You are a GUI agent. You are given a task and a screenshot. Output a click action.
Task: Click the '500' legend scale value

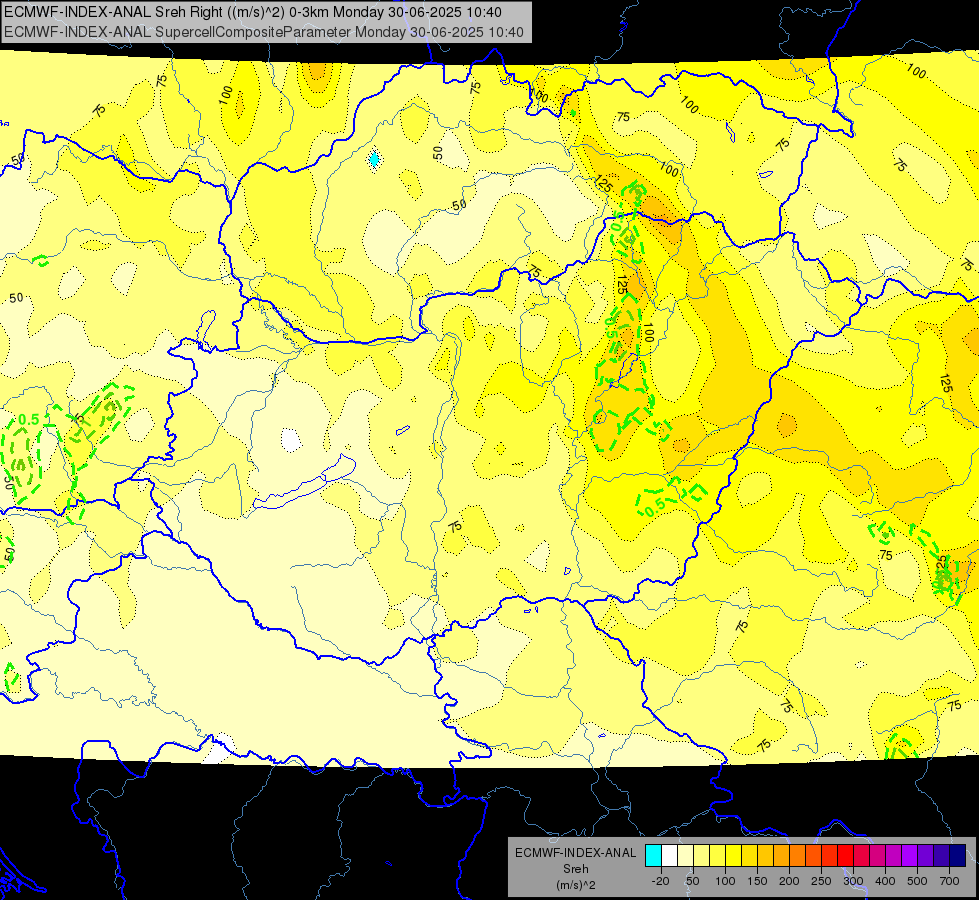coord(917,881)
